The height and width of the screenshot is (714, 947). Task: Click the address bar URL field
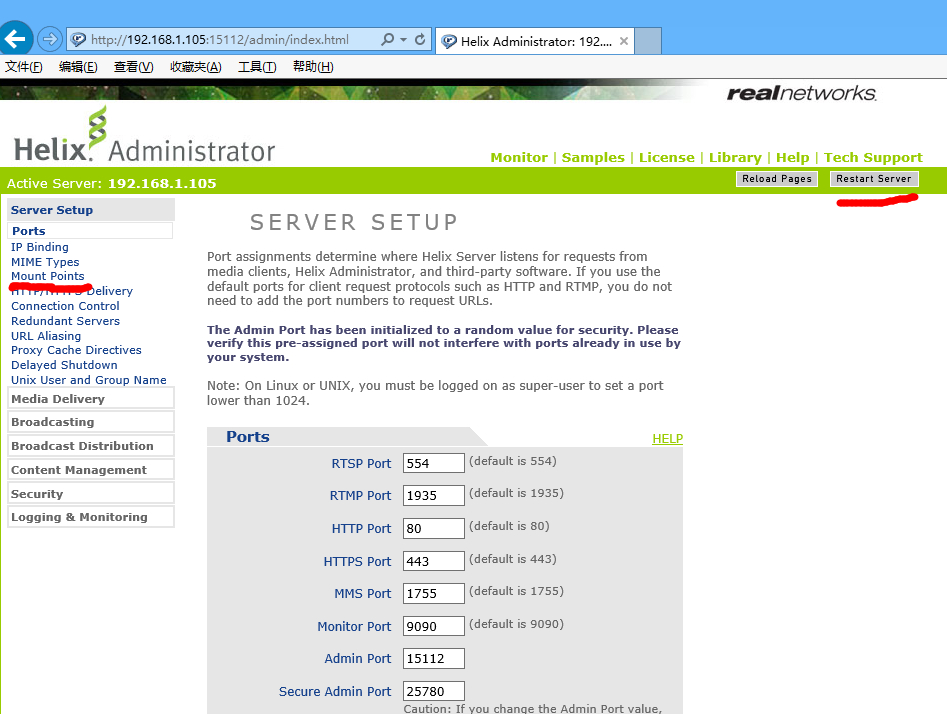[x=220, y=40]
